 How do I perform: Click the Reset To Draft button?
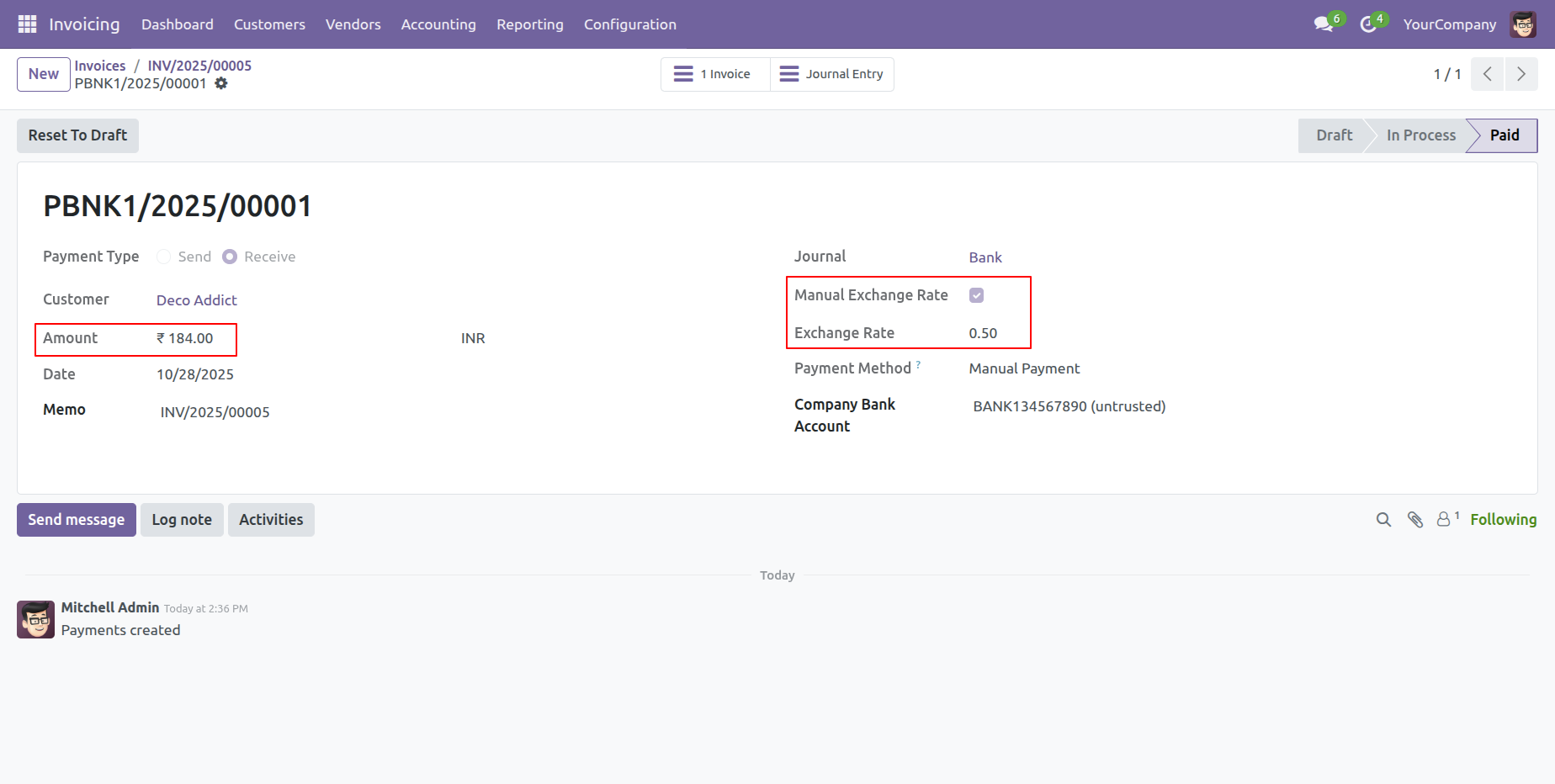(77, 135)
